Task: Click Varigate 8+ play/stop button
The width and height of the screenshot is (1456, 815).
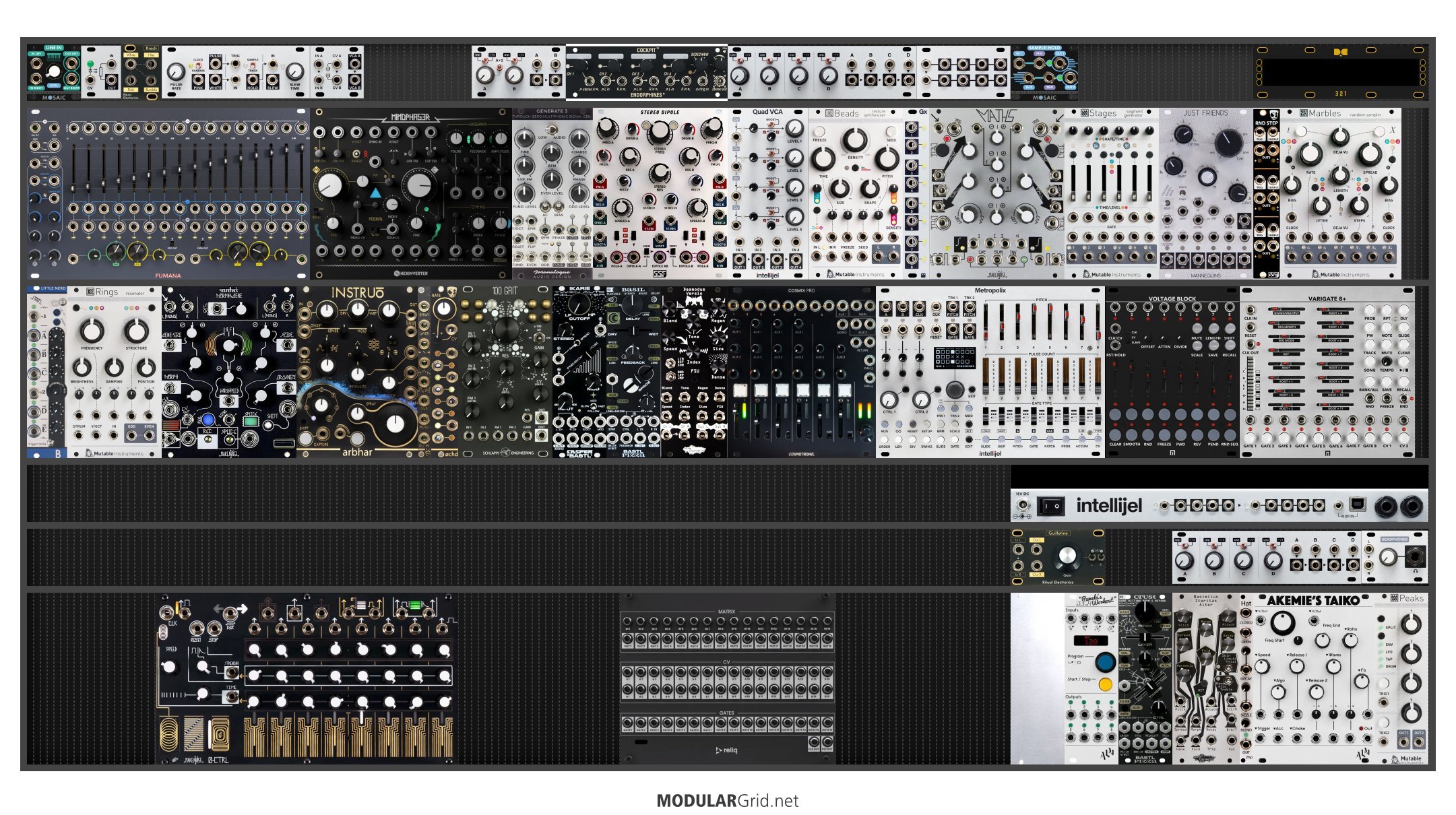Action: tap(1403, 361)
